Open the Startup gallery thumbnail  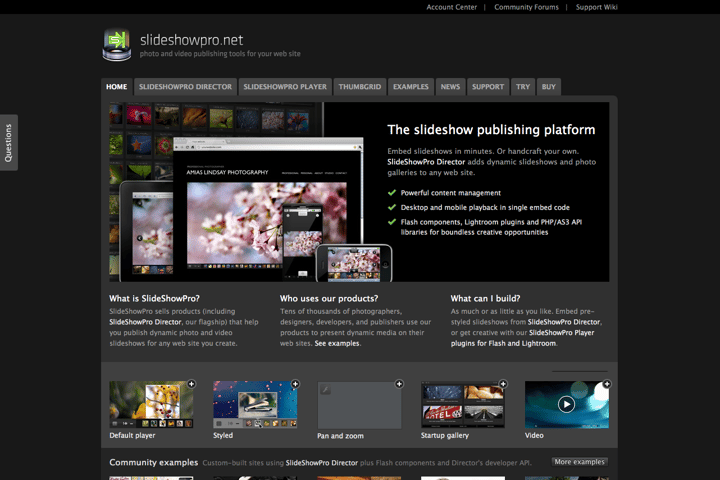463,405
